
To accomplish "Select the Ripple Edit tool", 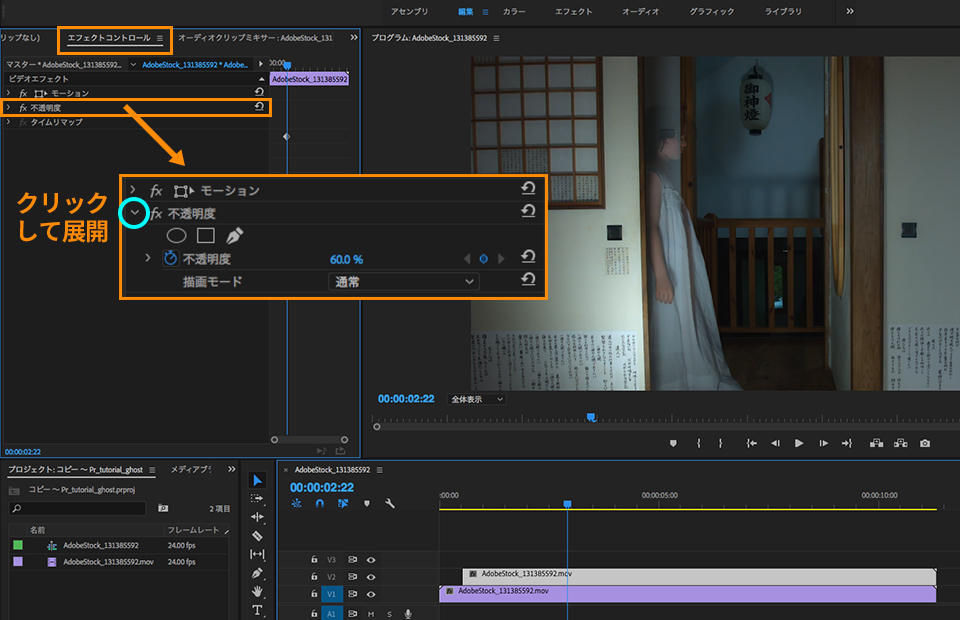I will 258,517.
